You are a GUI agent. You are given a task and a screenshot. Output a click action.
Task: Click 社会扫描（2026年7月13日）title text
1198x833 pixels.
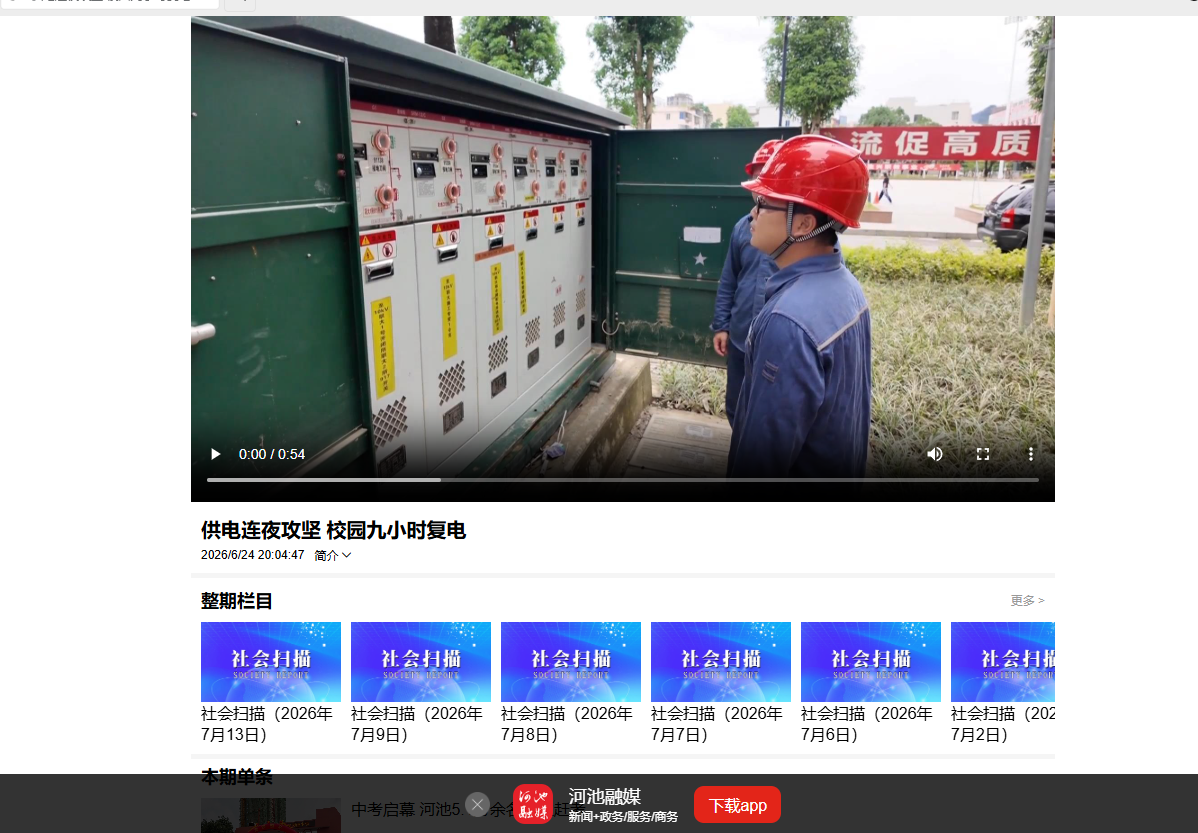coord(267,724)
